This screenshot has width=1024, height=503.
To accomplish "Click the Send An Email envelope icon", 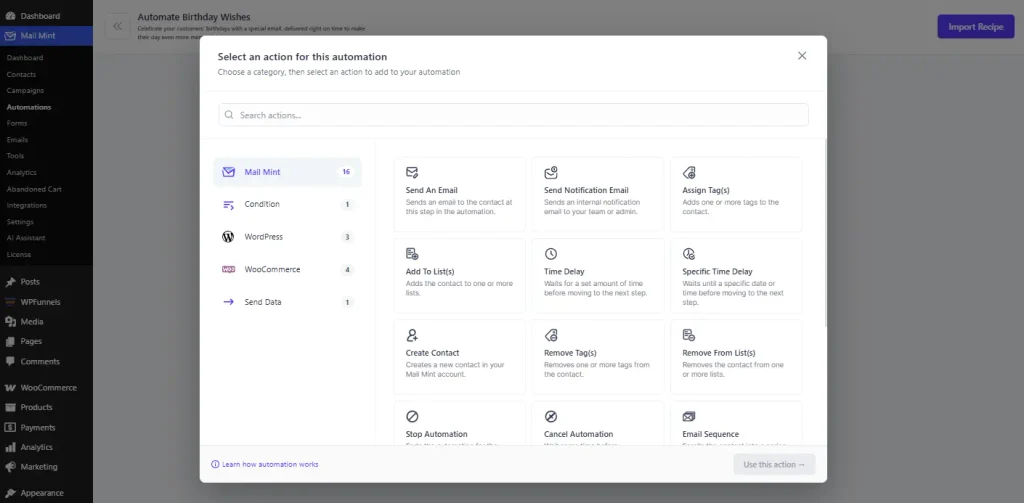I will (x=412, y=172).
